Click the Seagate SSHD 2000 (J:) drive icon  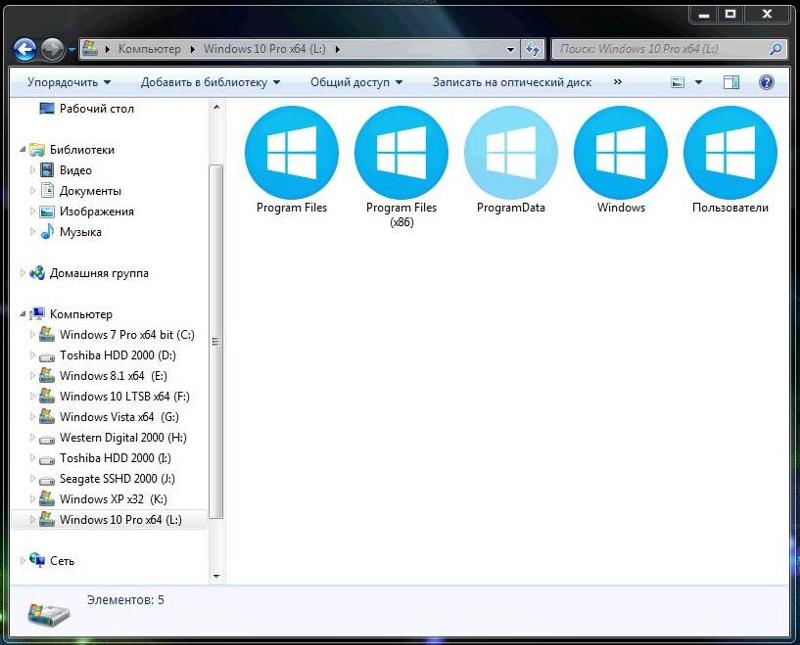click(47, 480)
